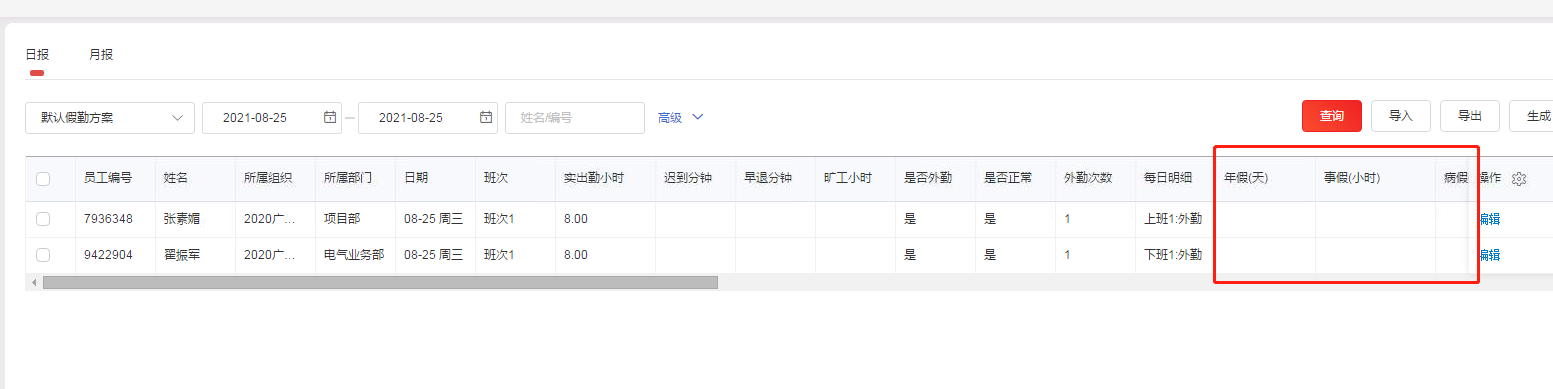Open the column settings gear icon
Viewport: 1553px width, 389px height.
pyautogui.click(x=1519, y=179)
